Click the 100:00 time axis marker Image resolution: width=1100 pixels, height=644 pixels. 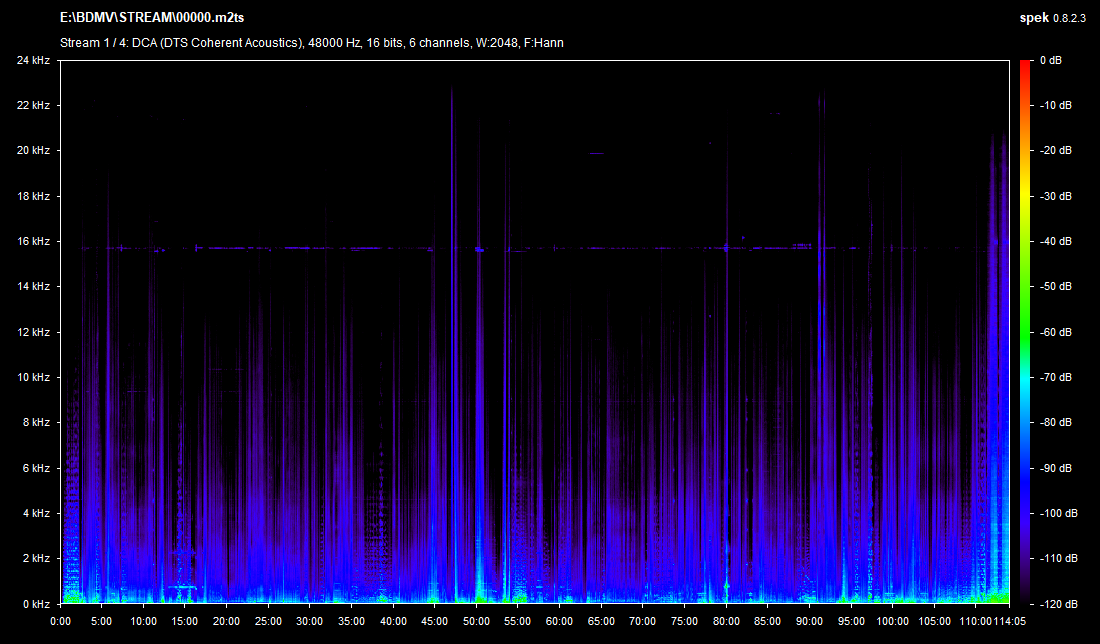pos(892,620)
